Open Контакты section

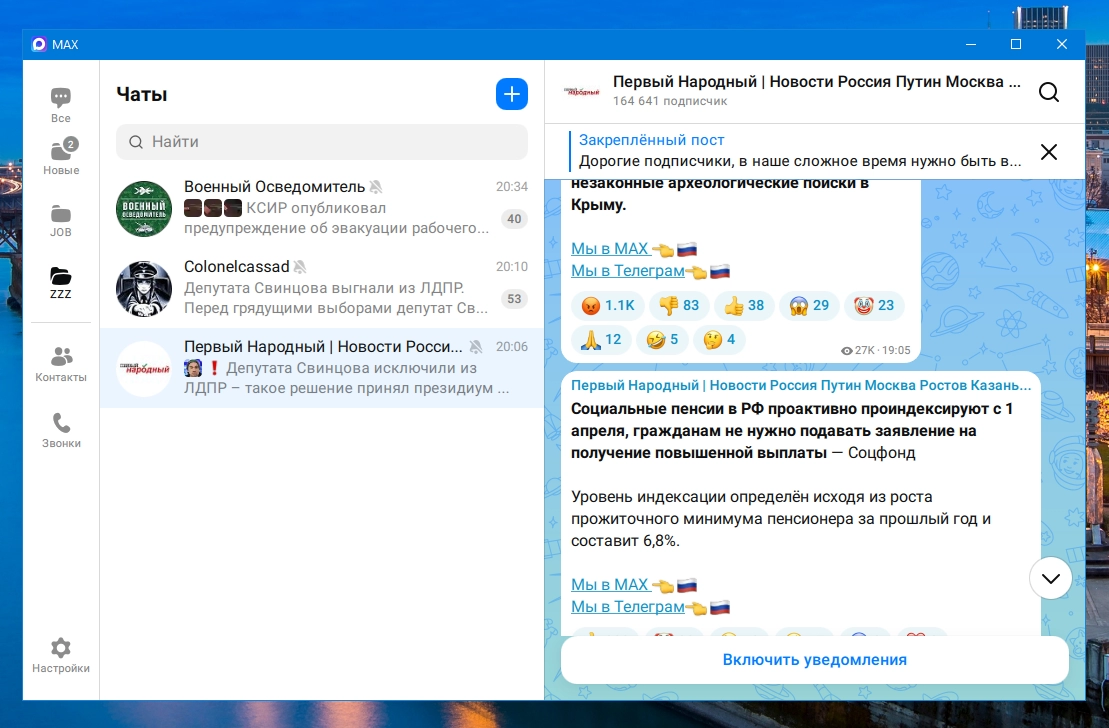tap(61, 364)
